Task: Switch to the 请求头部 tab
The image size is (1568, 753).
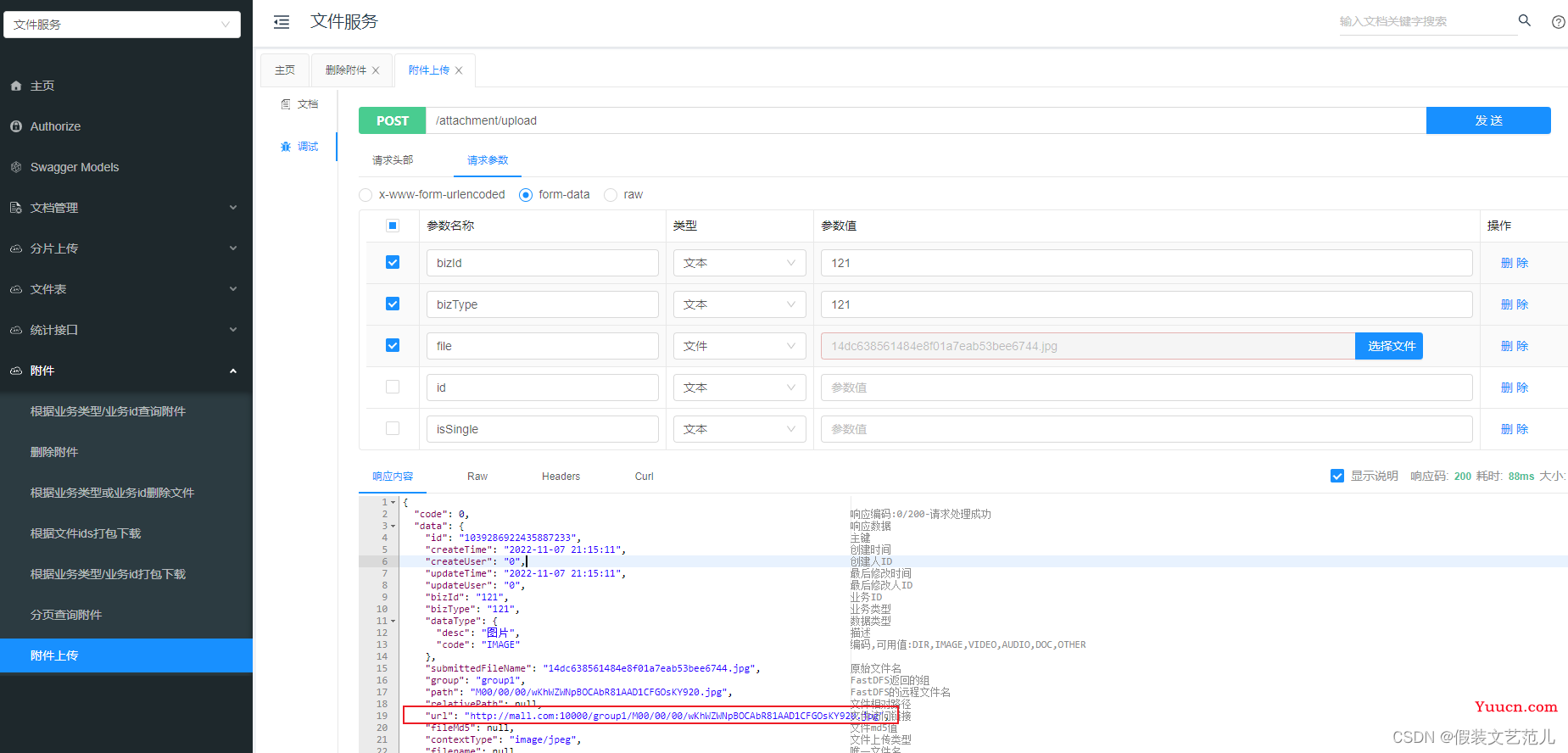Action: 393,160
